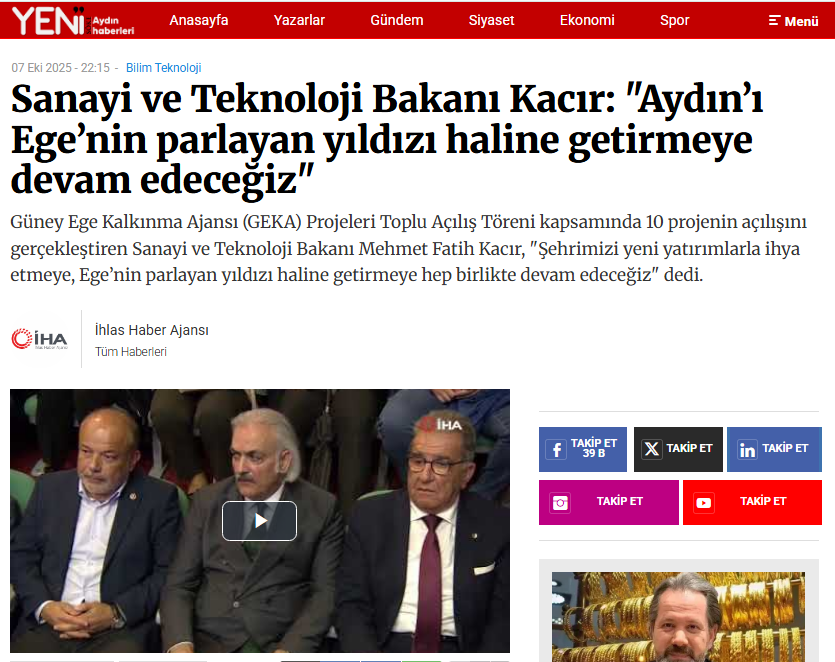Click the YouTube Takip Et button
The width and height of the screenshot is (835, 662).
752,502
